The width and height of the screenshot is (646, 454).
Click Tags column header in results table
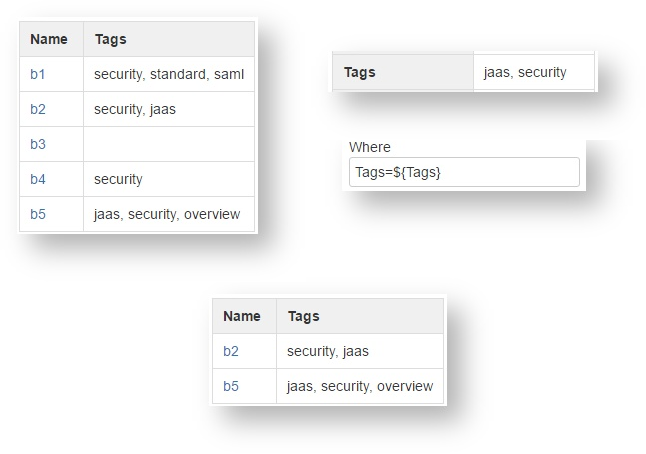303,316
